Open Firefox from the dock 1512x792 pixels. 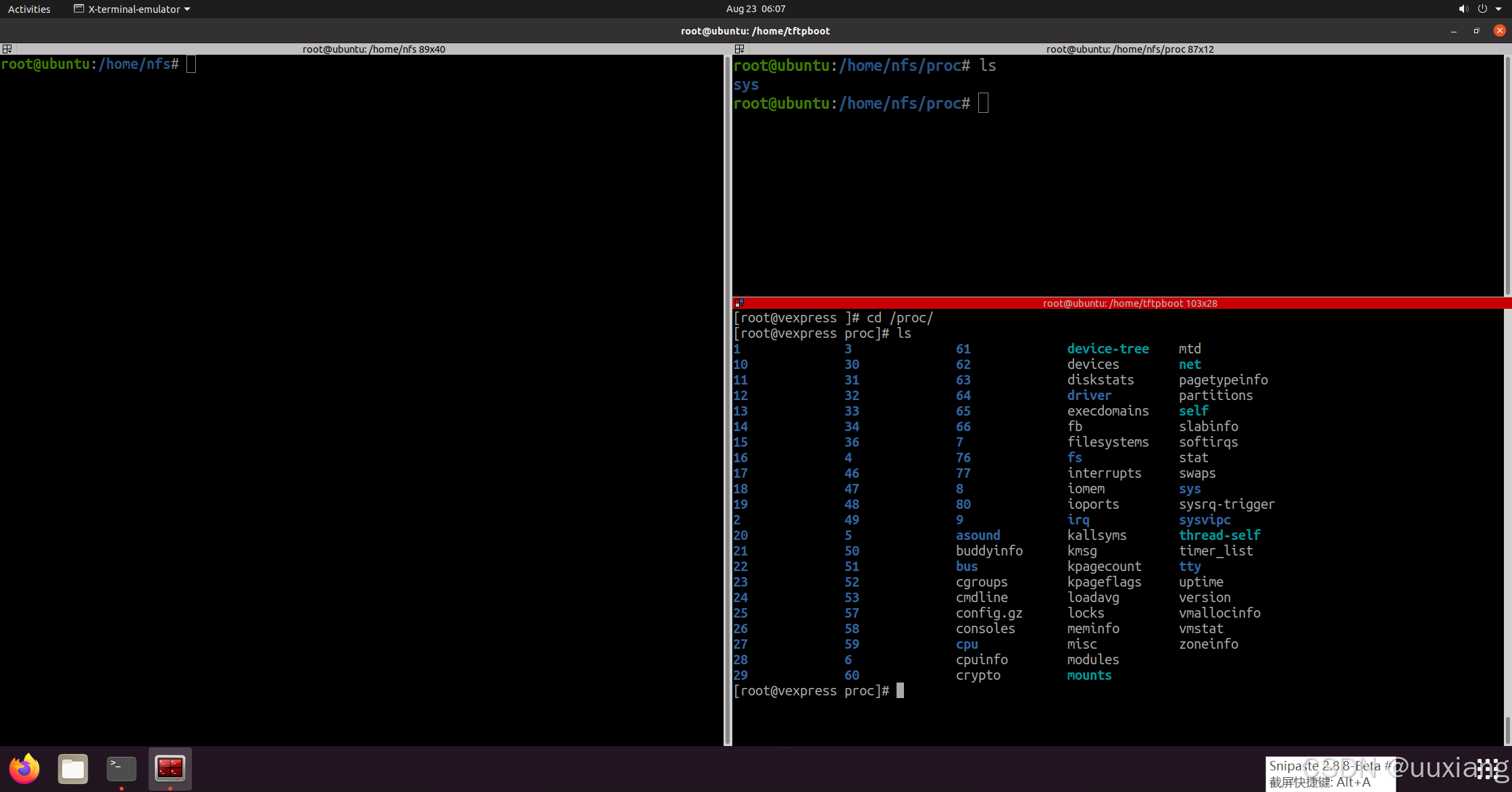(24, 768)
